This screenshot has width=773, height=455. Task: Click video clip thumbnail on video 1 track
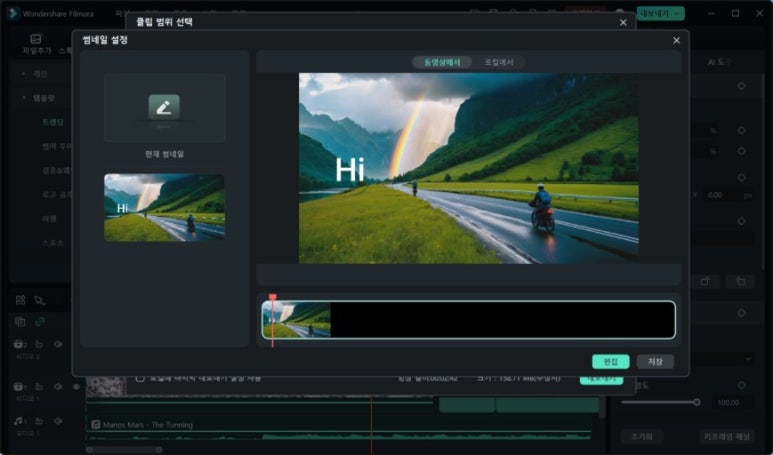click(105, 387)
